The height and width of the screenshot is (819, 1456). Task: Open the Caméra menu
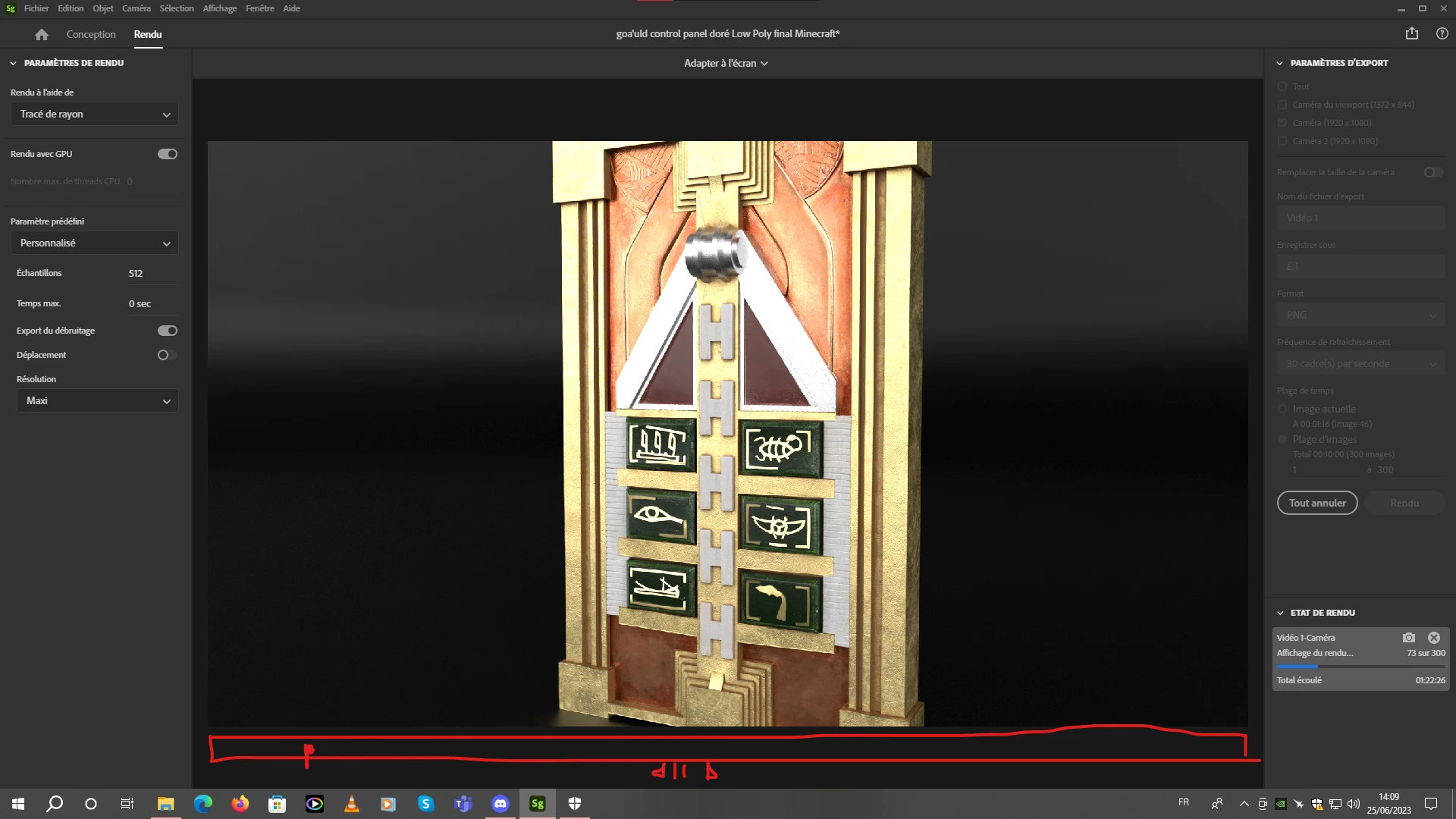coord(136,8)
